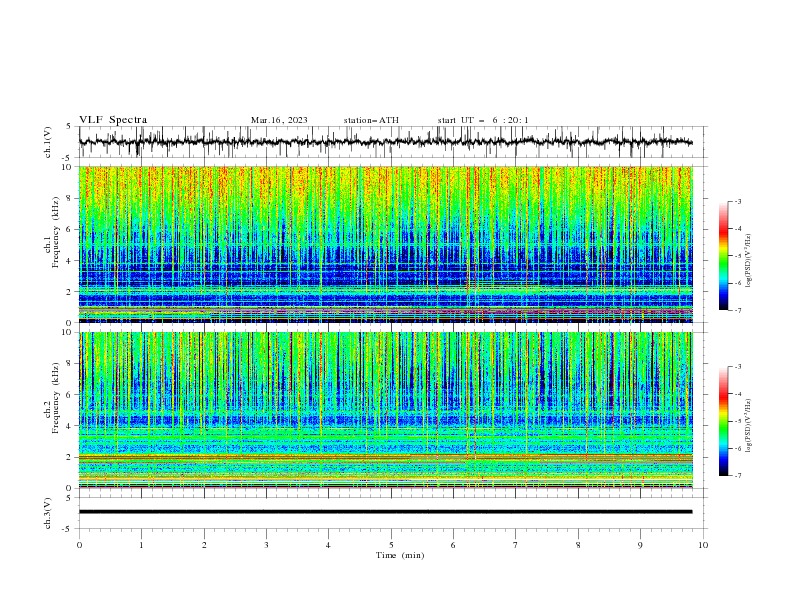Viewport: 792px width, 612px height.
Task: Click the "-7" label on ch.1 colorbar
Action: [737, 310]
